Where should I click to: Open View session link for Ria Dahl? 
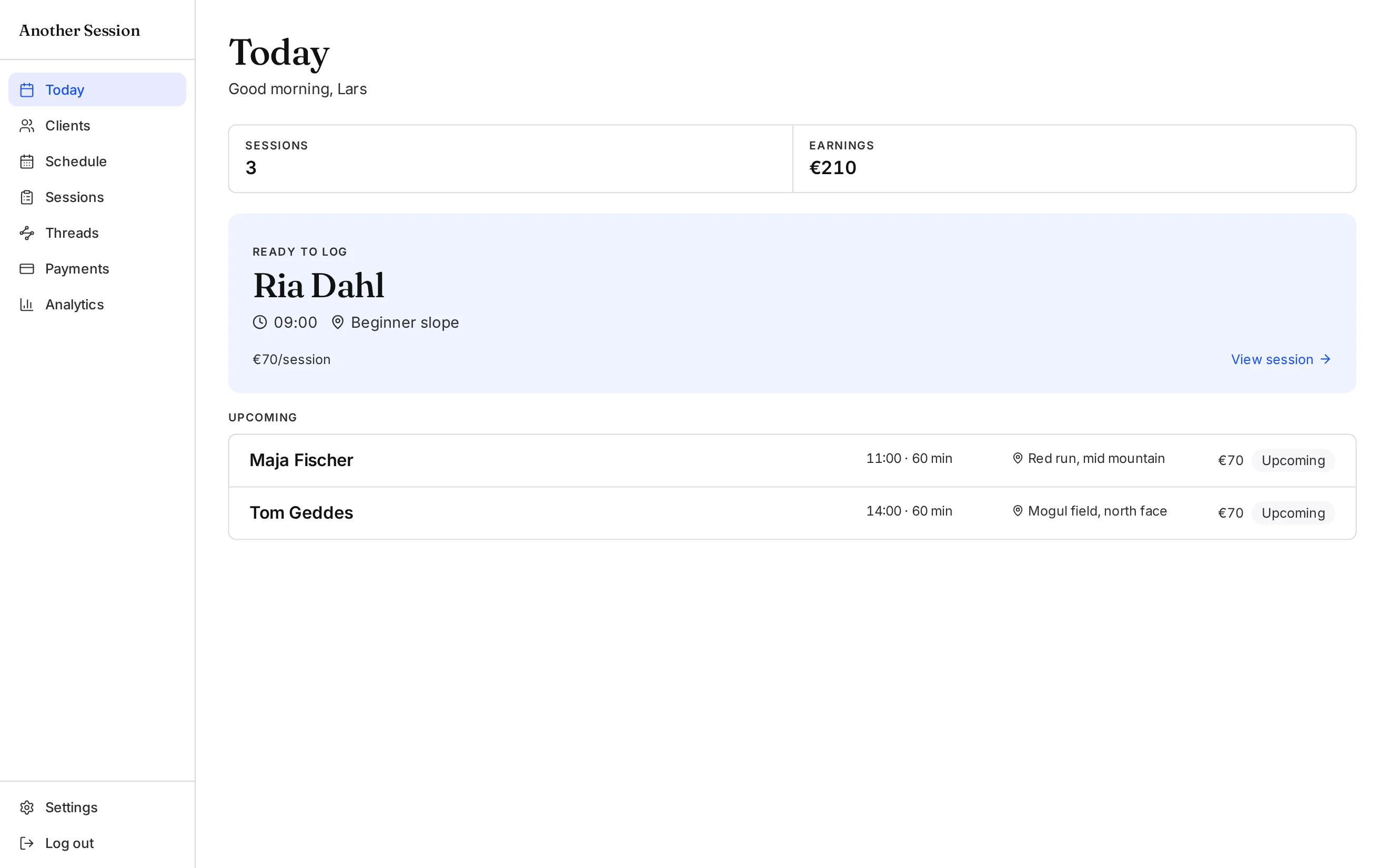pos(1281,359)
